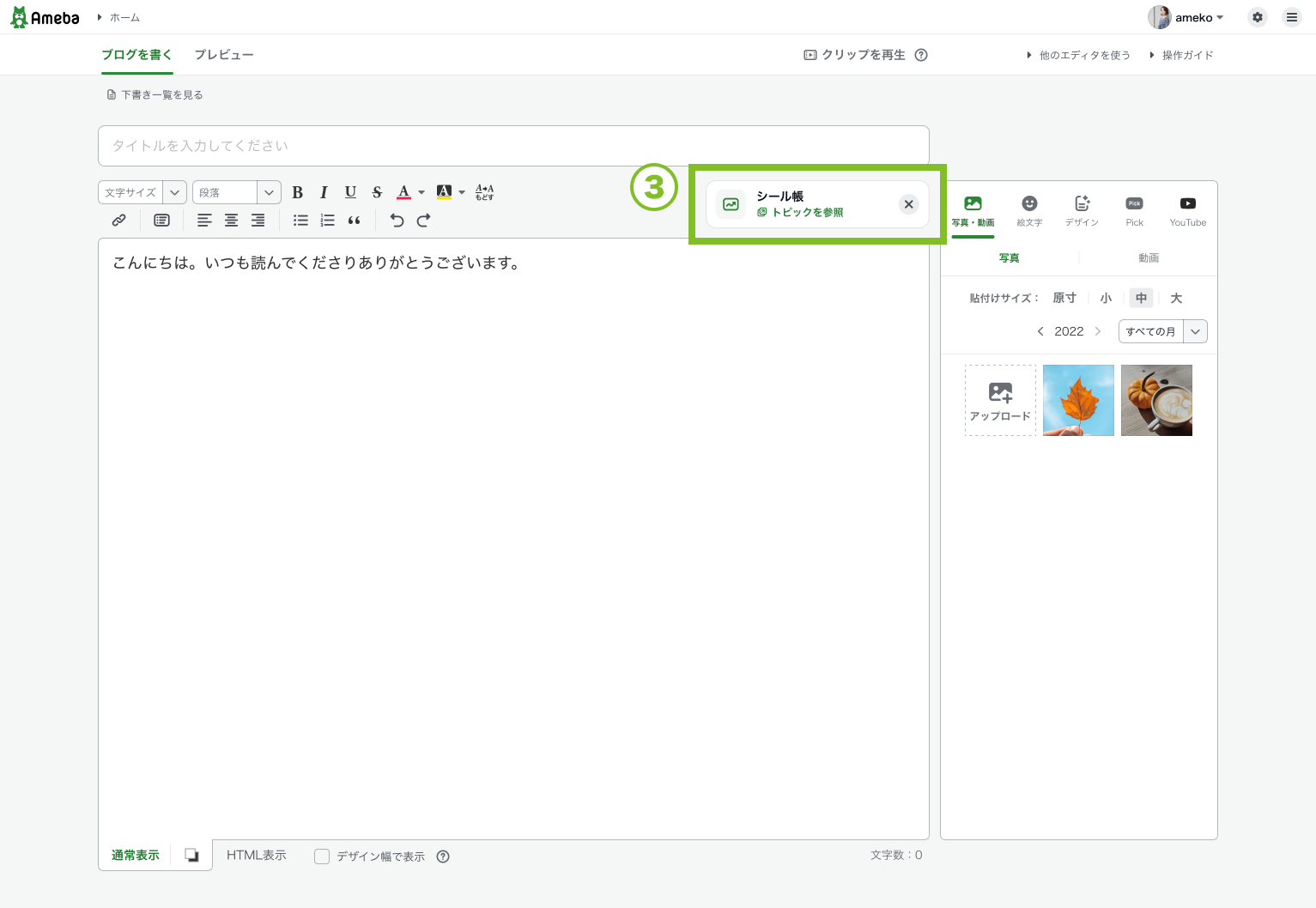Create a bulleted list
The width and height of the screenshot is (1316, 908).
coord(300,221)
